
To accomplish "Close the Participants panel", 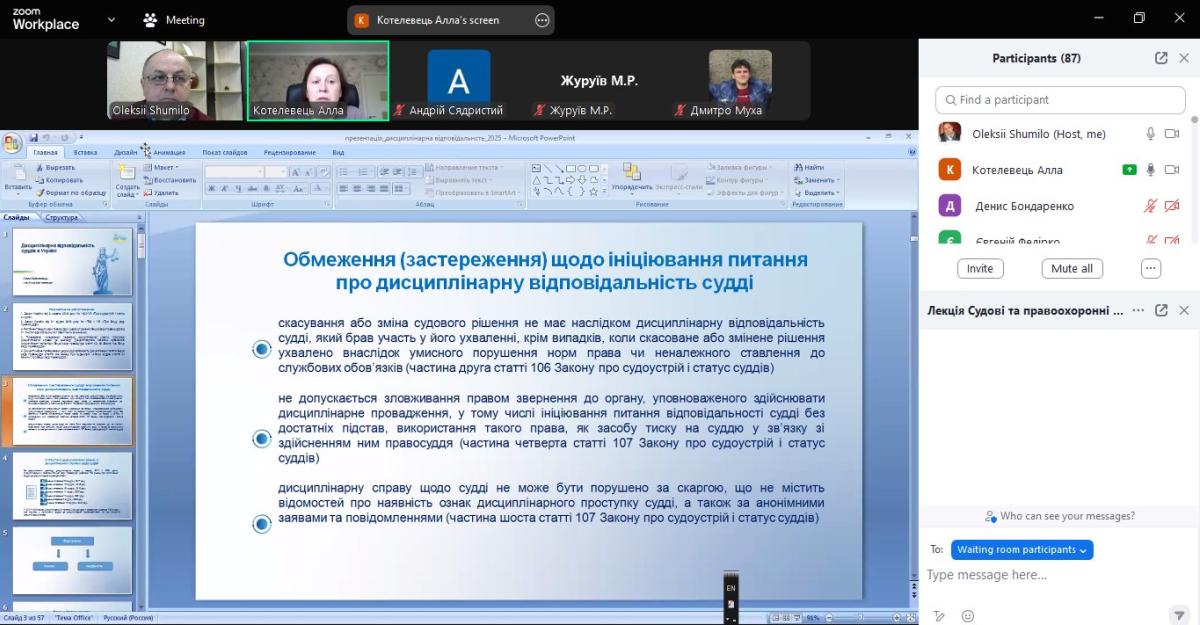I will (x=1184, y=58).
